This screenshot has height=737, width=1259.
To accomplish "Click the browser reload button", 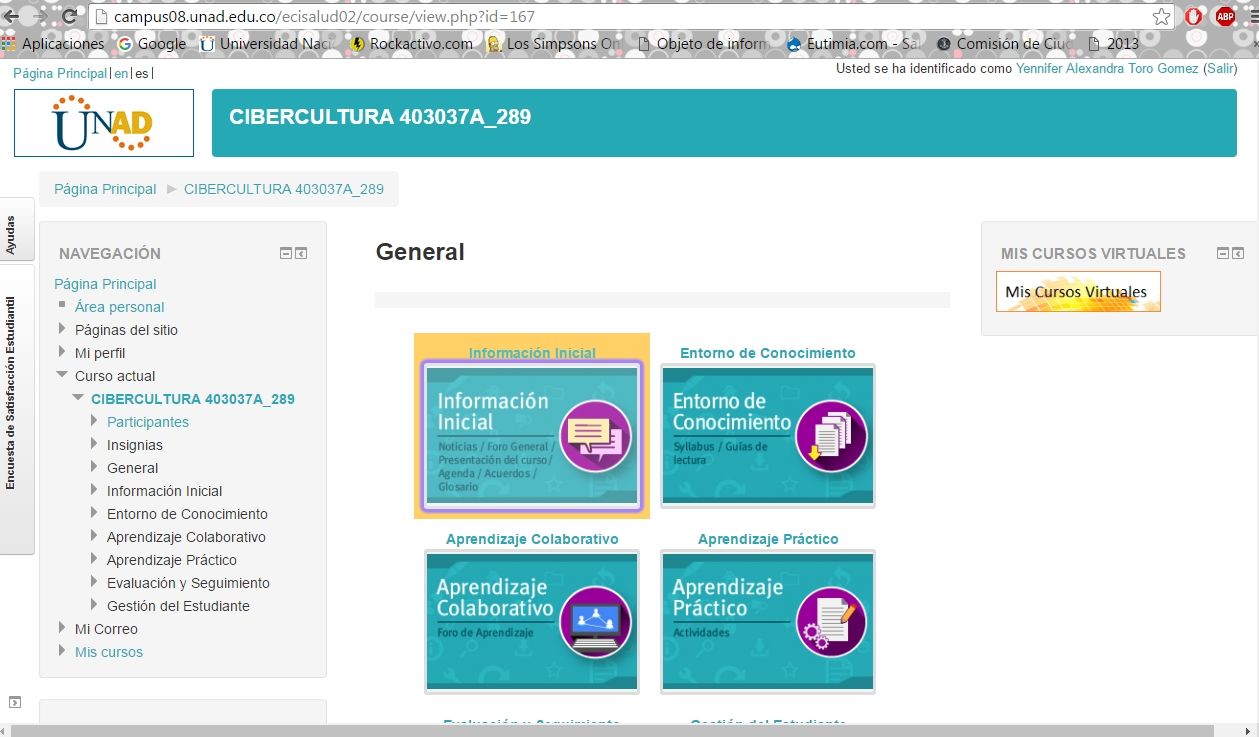I will point(70,17).
